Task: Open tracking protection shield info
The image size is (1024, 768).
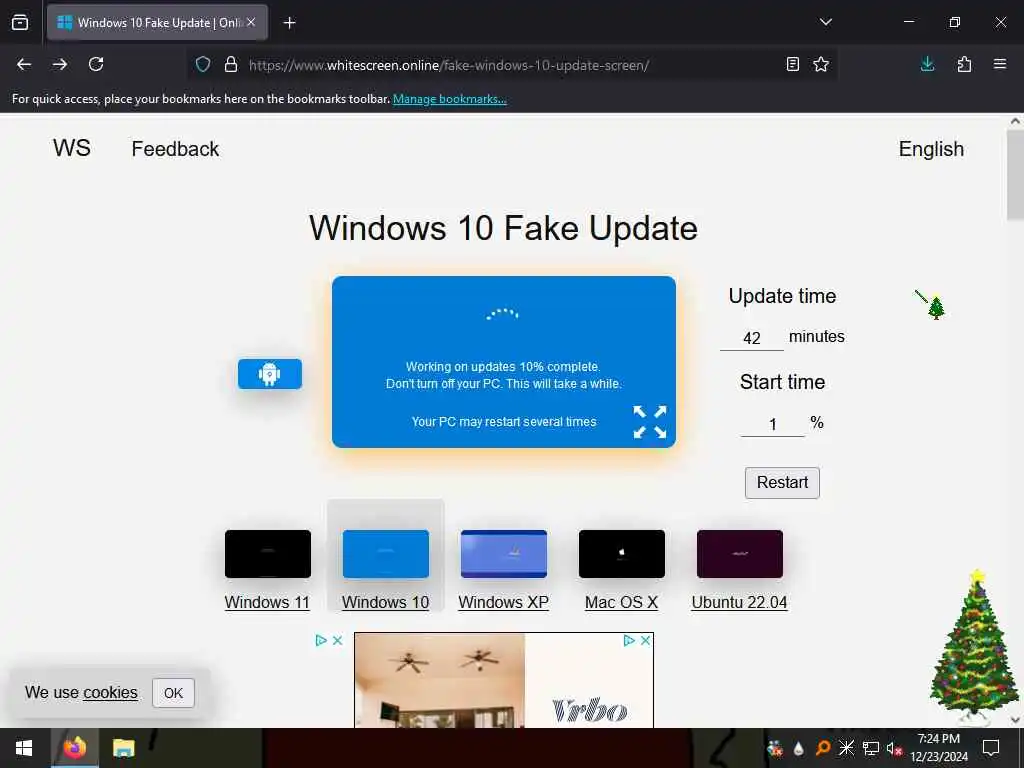Action: coord(203,65)
